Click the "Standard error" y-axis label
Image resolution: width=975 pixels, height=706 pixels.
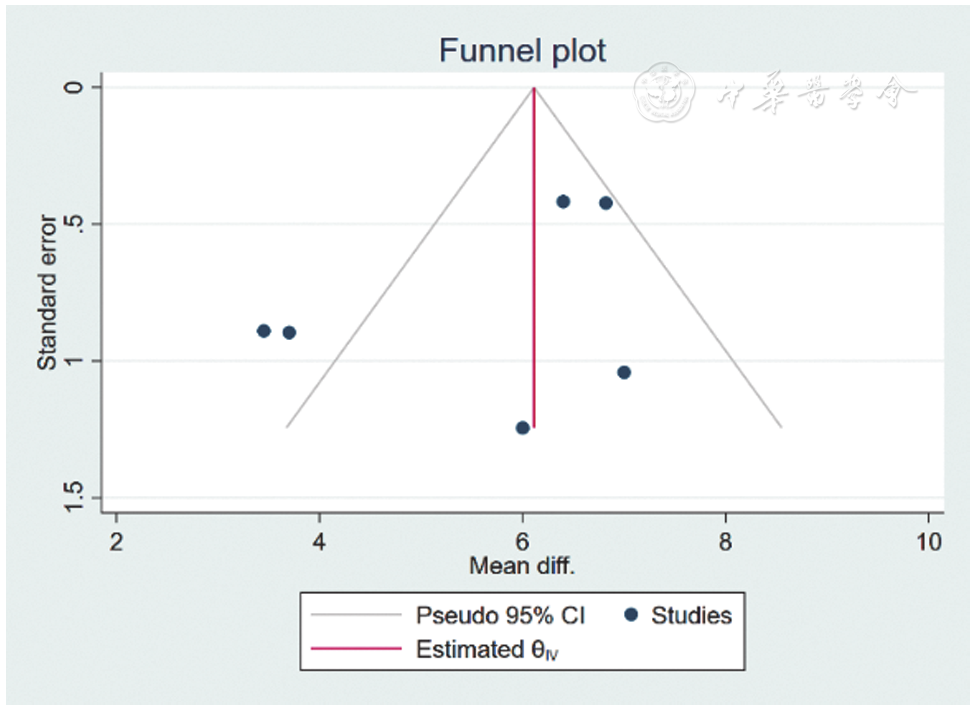pos(47,290)
